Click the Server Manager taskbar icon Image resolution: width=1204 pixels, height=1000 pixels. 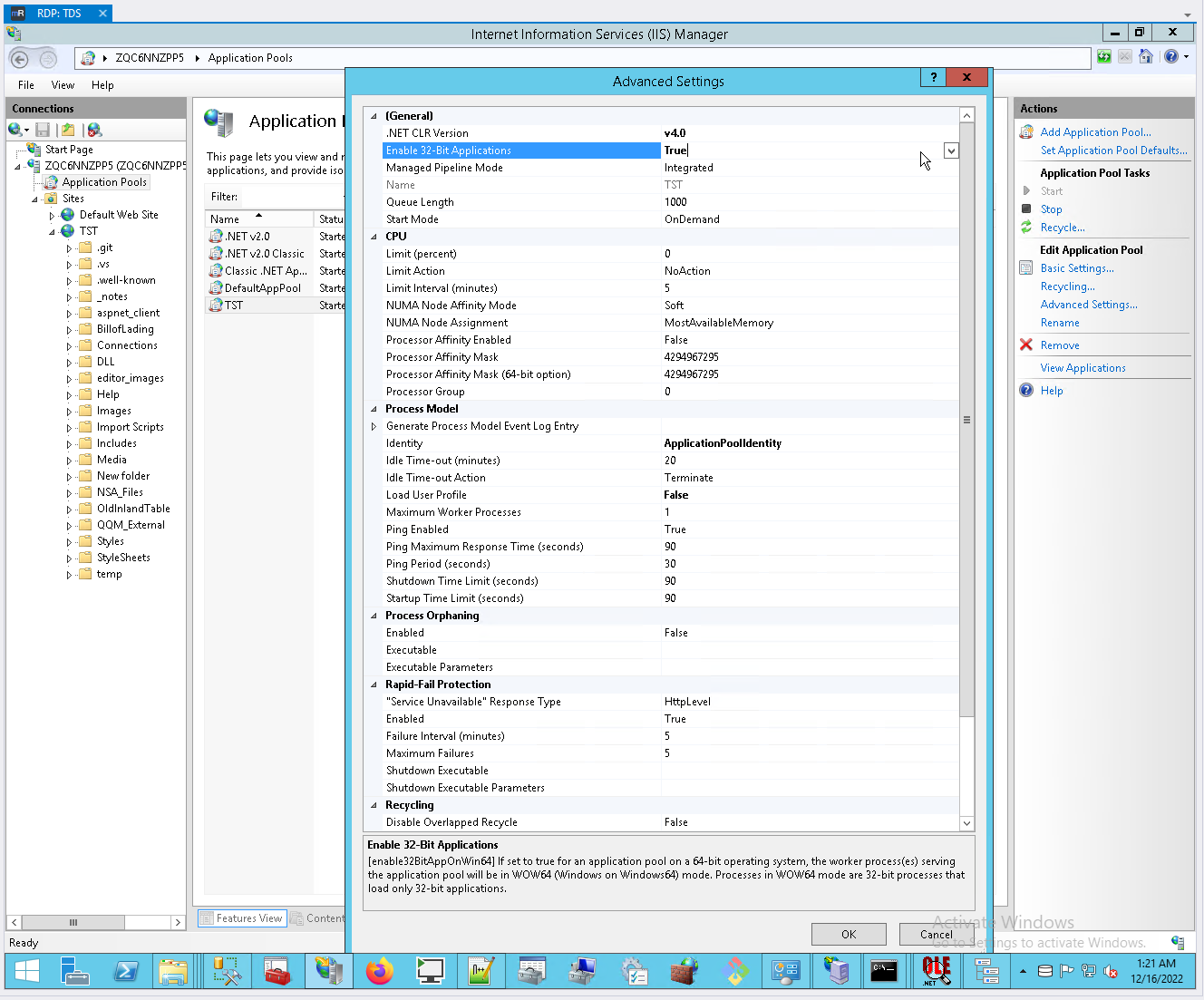[75, 972]
